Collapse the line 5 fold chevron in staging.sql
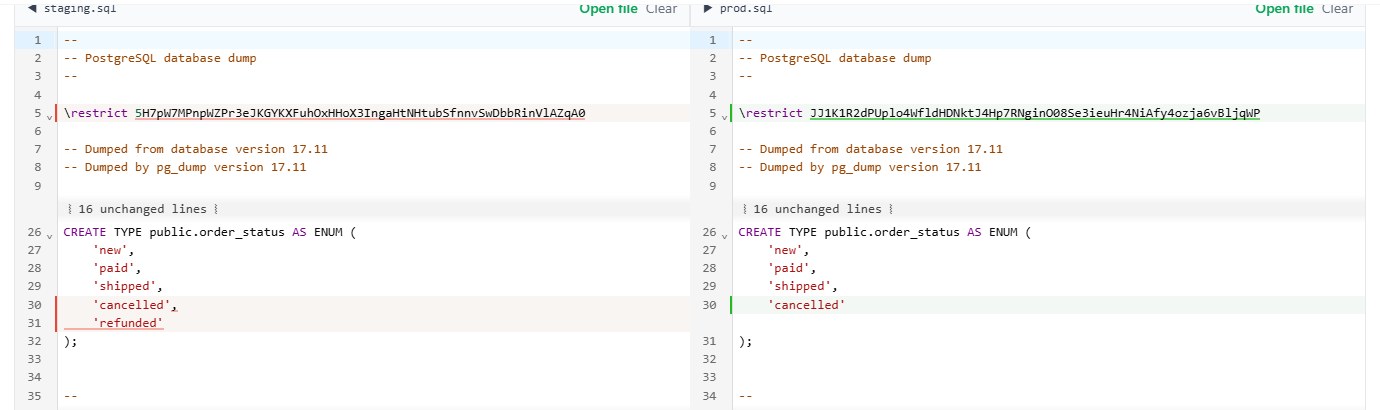This screenshot has width=1380, height=410. (48, 116)
